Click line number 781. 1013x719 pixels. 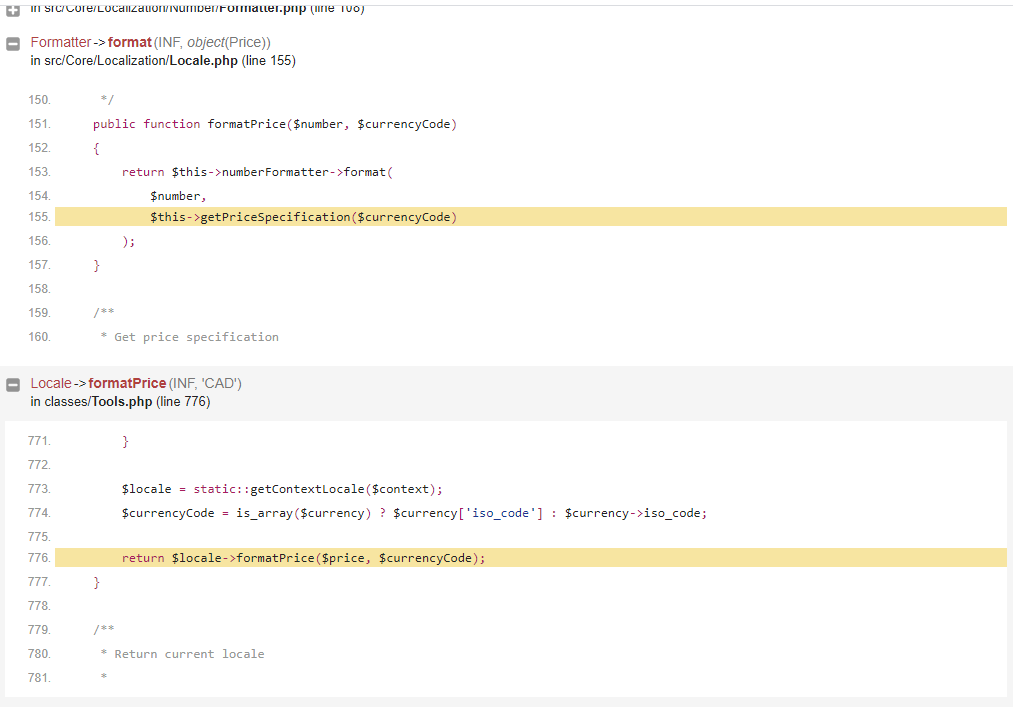tap(39, 678)
